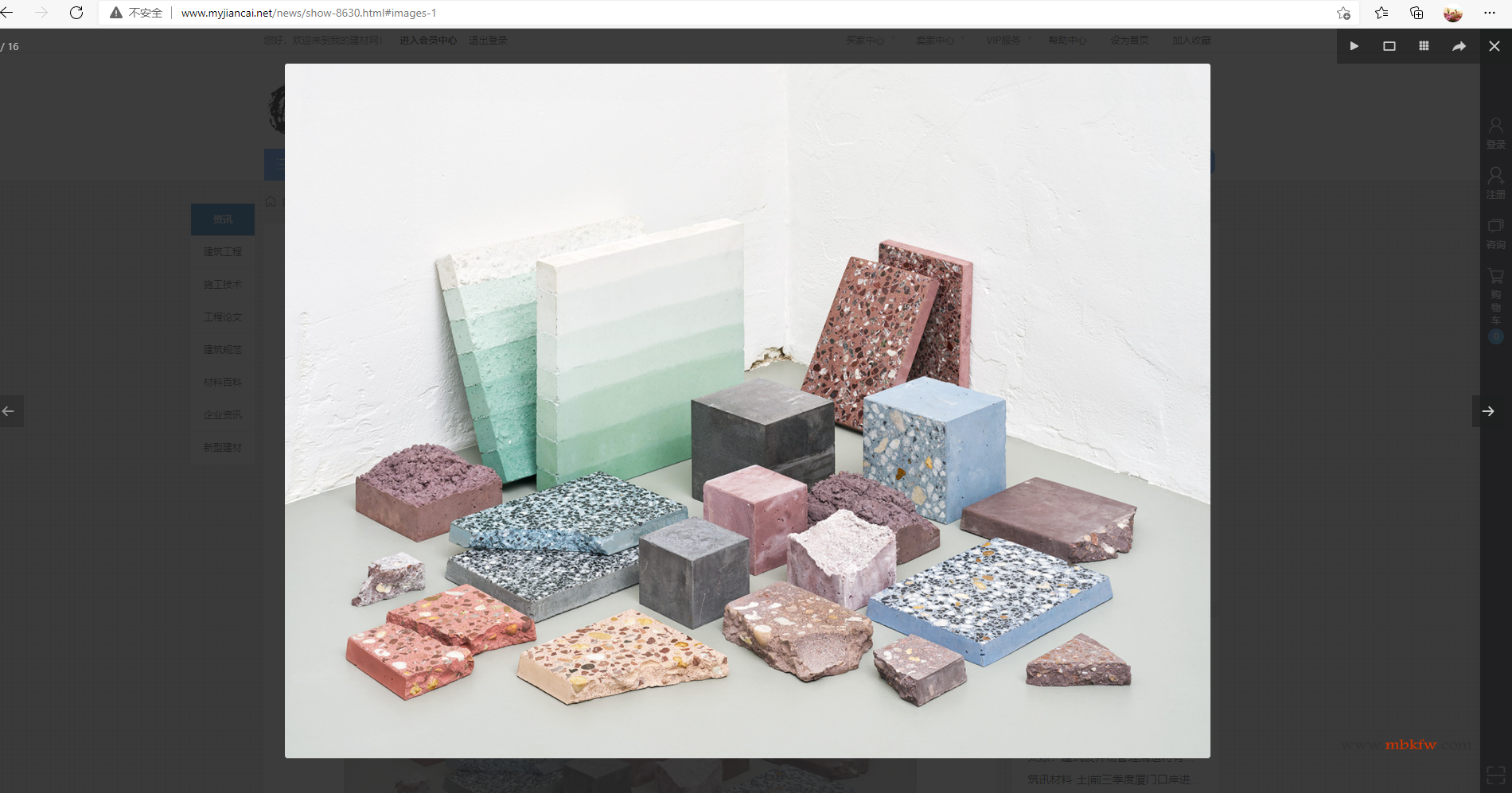Screen dimensions: 1512x793
Task: Open the browser Collections panel
Action: pos(1417,13)
